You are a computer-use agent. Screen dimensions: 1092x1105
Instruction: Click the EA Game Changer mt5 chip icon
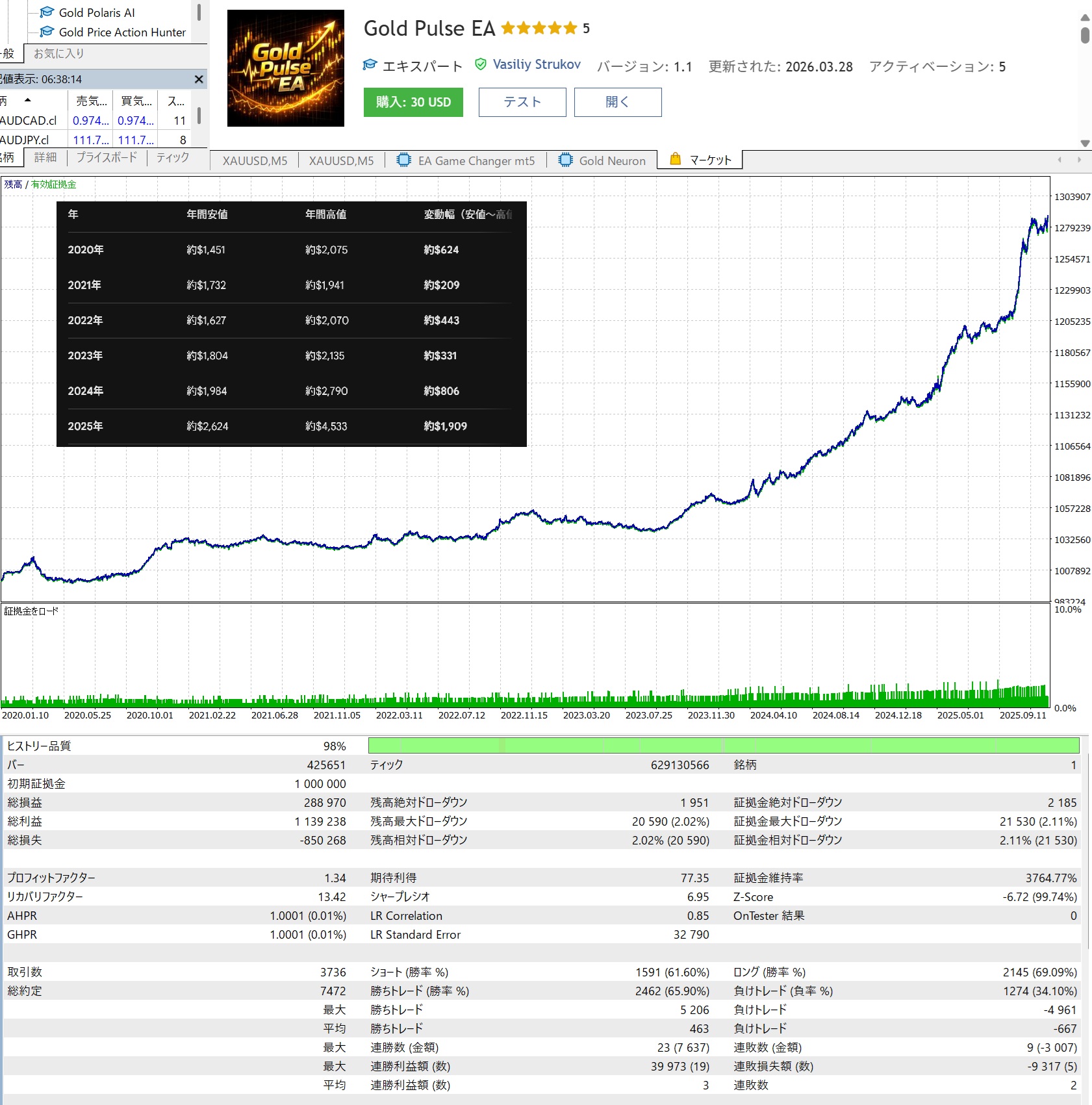pos(404,160)
